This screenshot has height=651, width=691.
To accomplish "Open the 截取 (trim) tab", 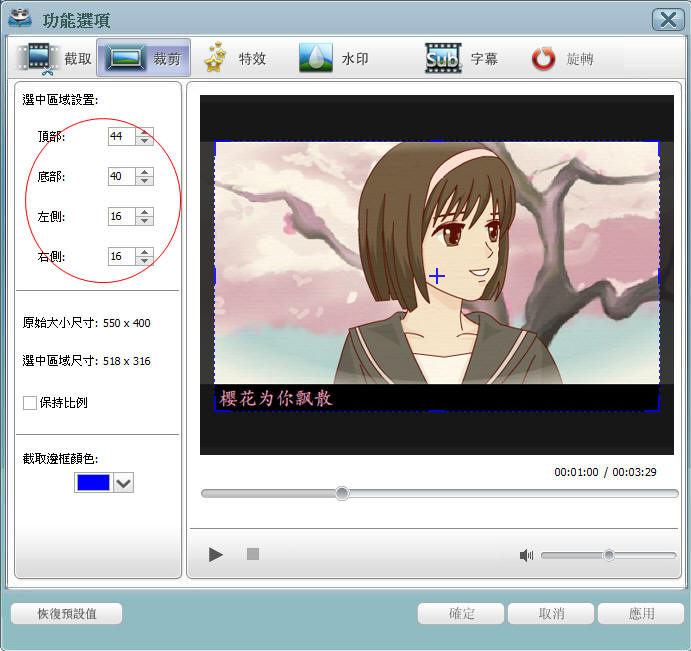I will 55,59.
